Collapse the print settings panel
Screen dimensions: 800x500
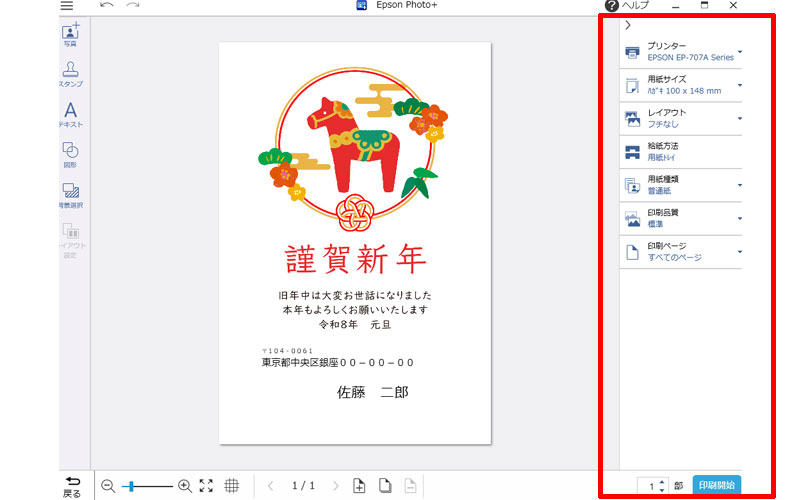pos(628,25)
